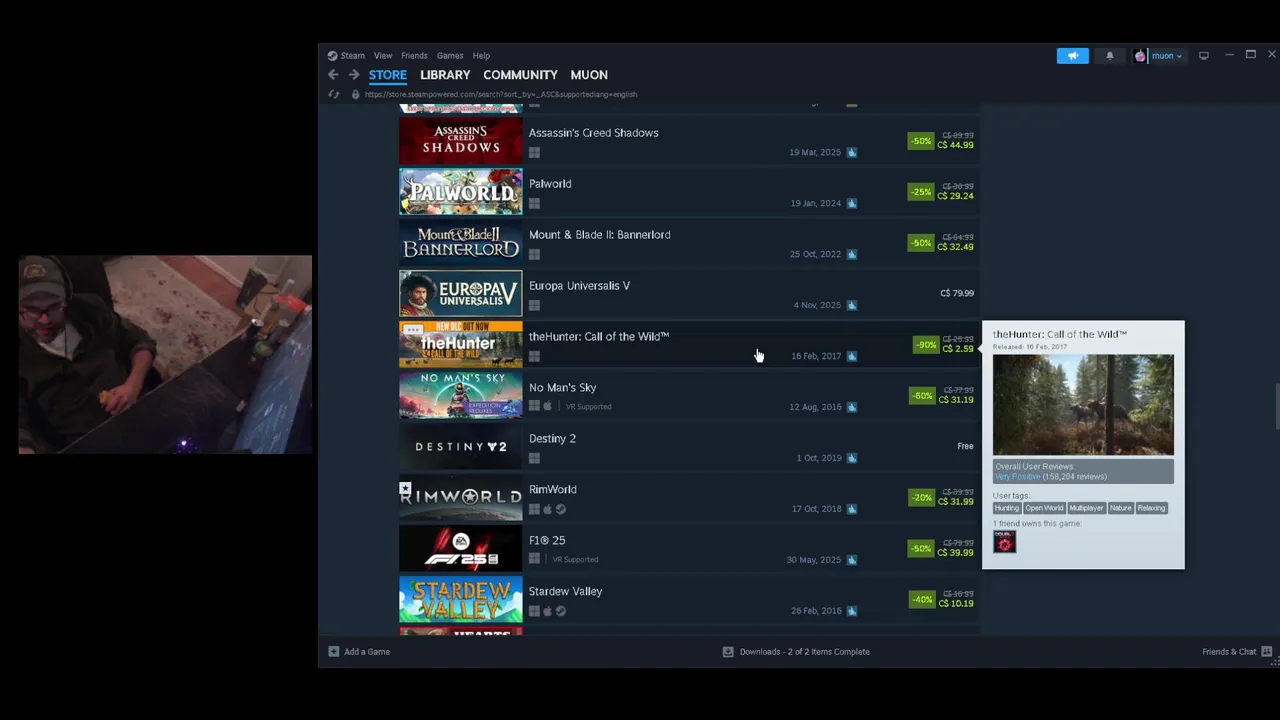Click the -90% discount badge for theHunter
This screenshot has width=1280, height=720.
pyautogui.click(x=926, y=345)
